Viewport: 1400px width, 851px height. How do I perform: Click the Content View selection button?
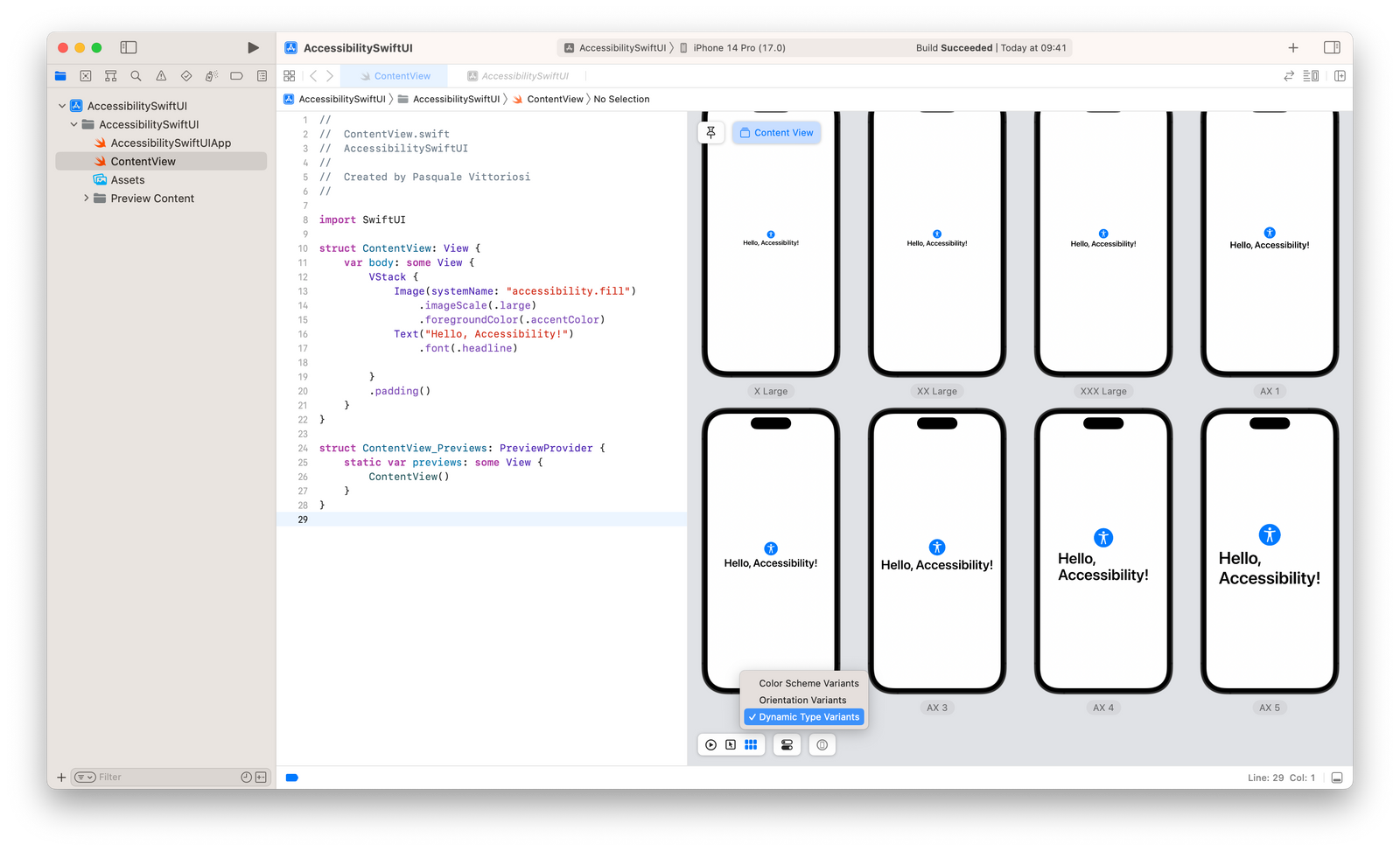[776, 132]
